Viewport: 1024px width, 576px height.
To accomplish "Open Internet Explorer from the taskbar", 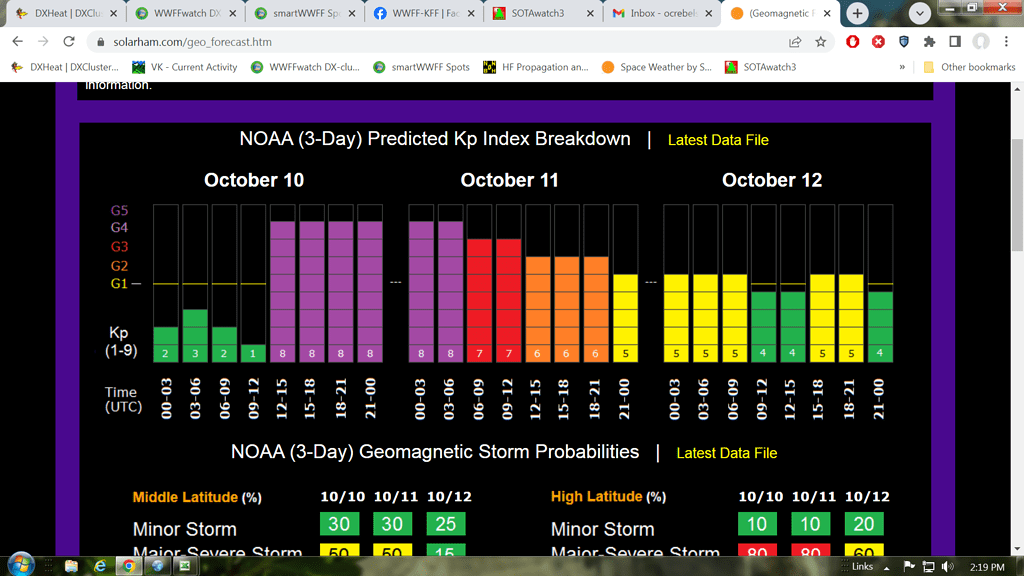I will (100, 566).
